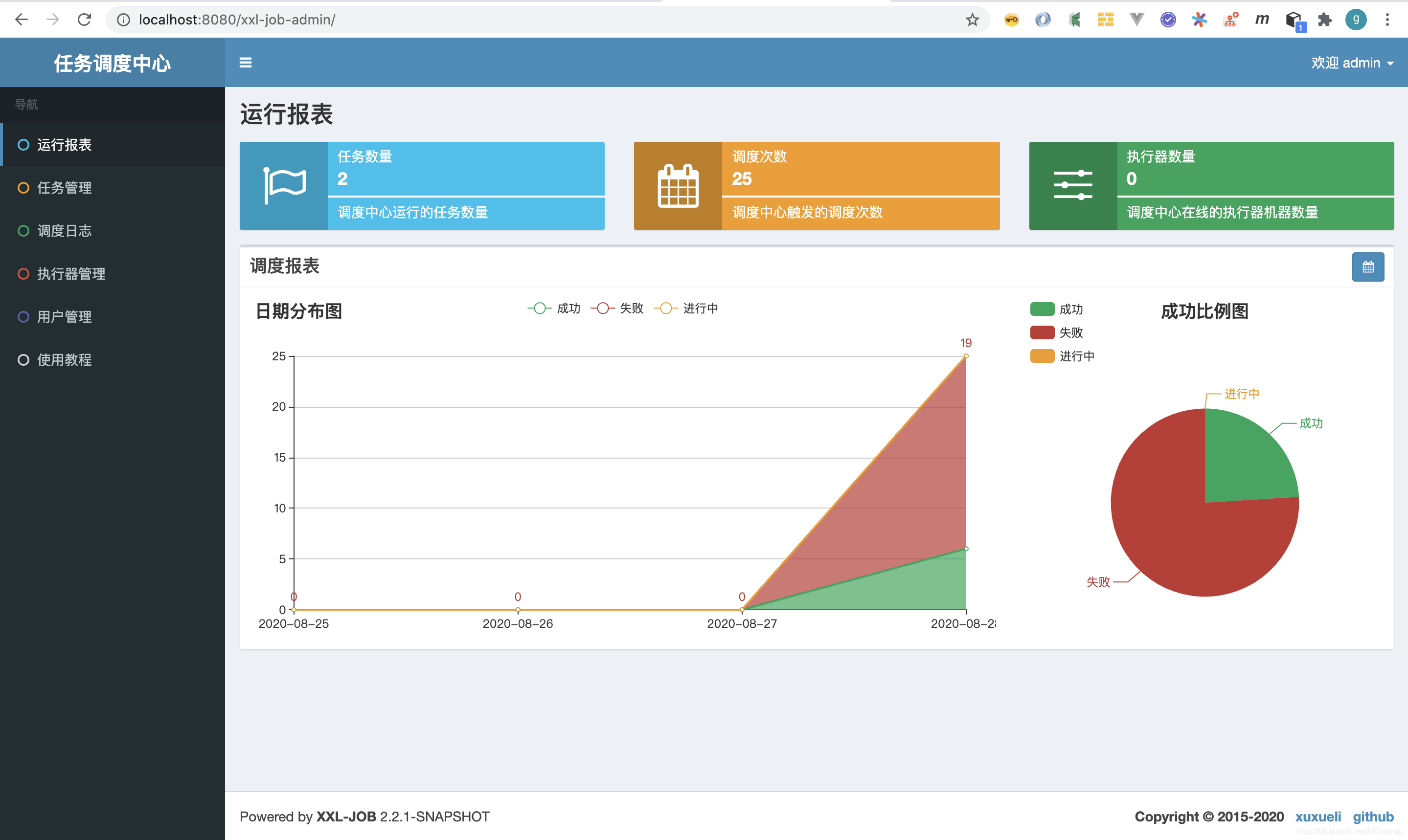
Task: Open the 欢迎 admin dropdown
Action: 1352,62
